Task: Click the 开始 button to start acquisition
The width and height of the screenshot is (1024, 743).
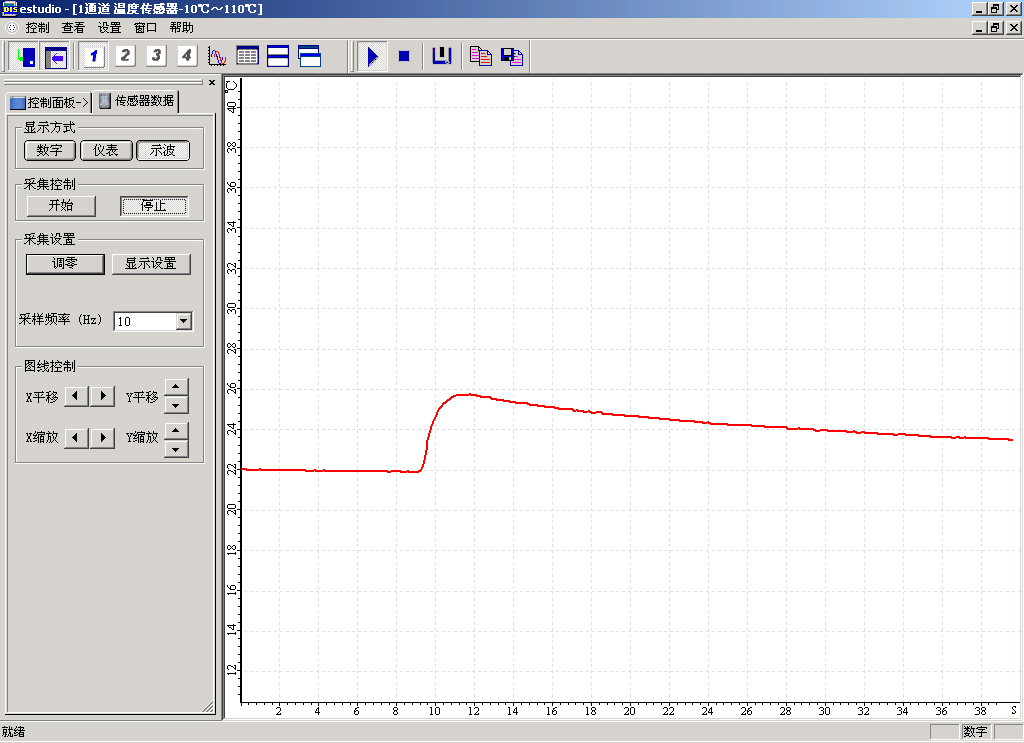Action: pos(61,206)
